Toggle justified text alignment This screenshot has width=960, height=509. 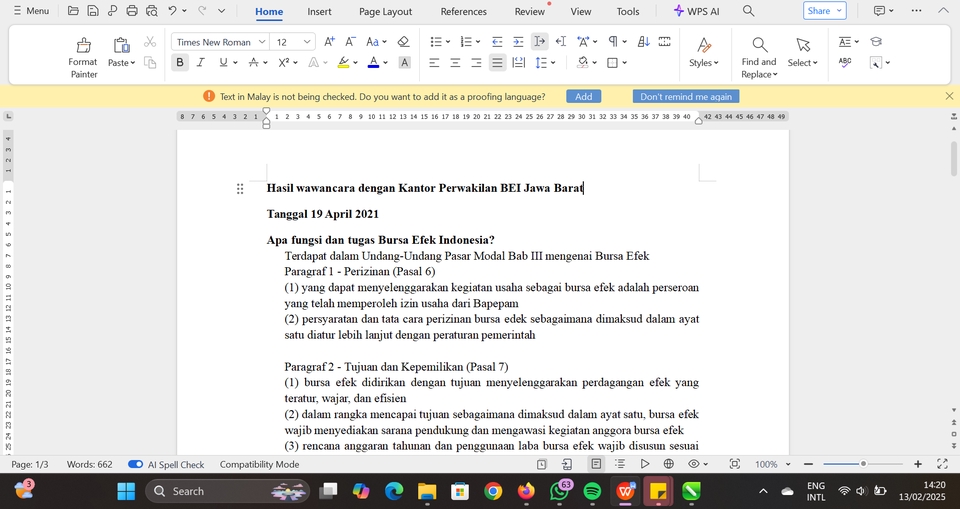point(497,62)
